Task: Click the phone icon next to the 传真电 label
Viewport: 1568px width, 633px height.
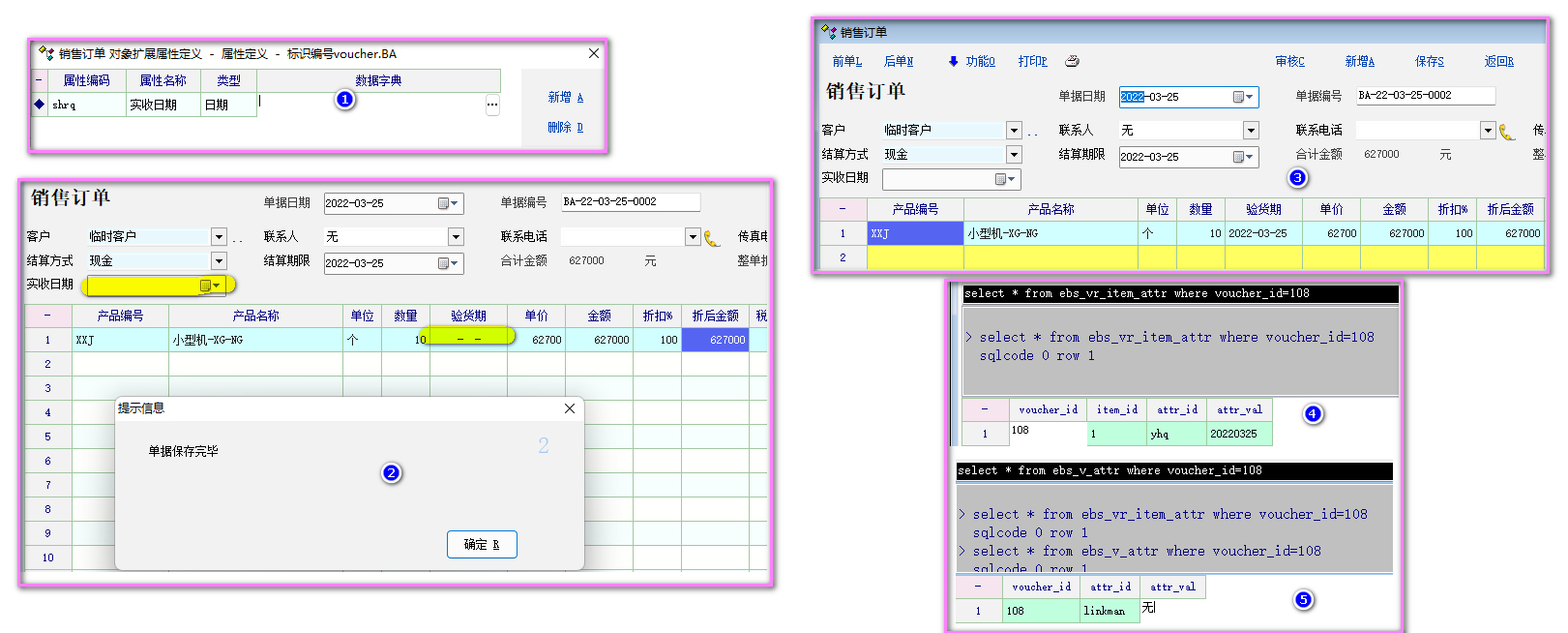Action: (x=712, y=238)
